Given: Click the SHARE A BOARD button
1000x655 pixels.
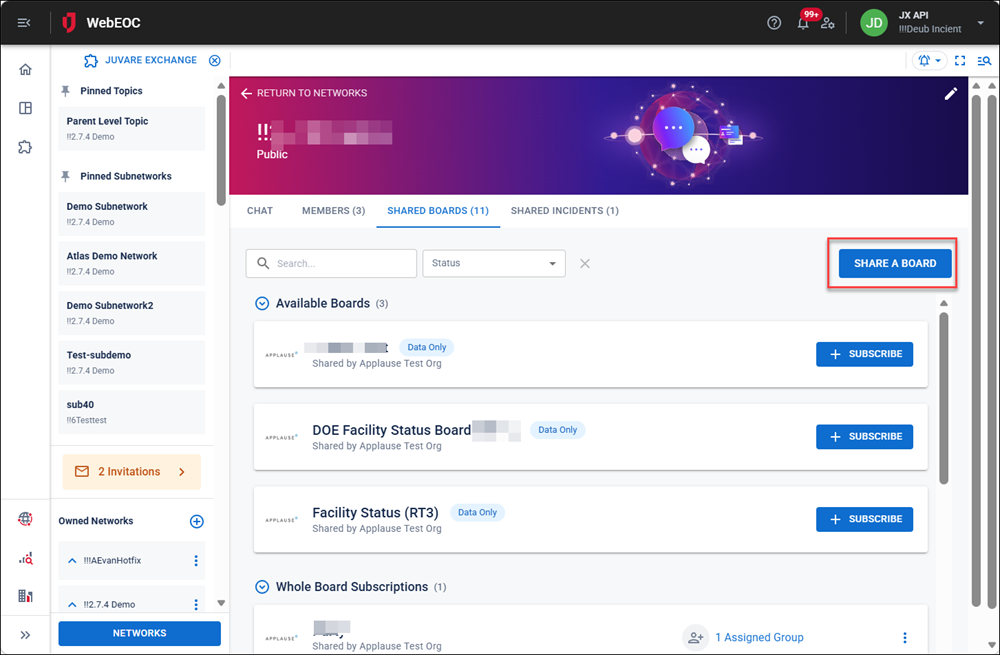Looking at the screenshot, I should [895, 263].
